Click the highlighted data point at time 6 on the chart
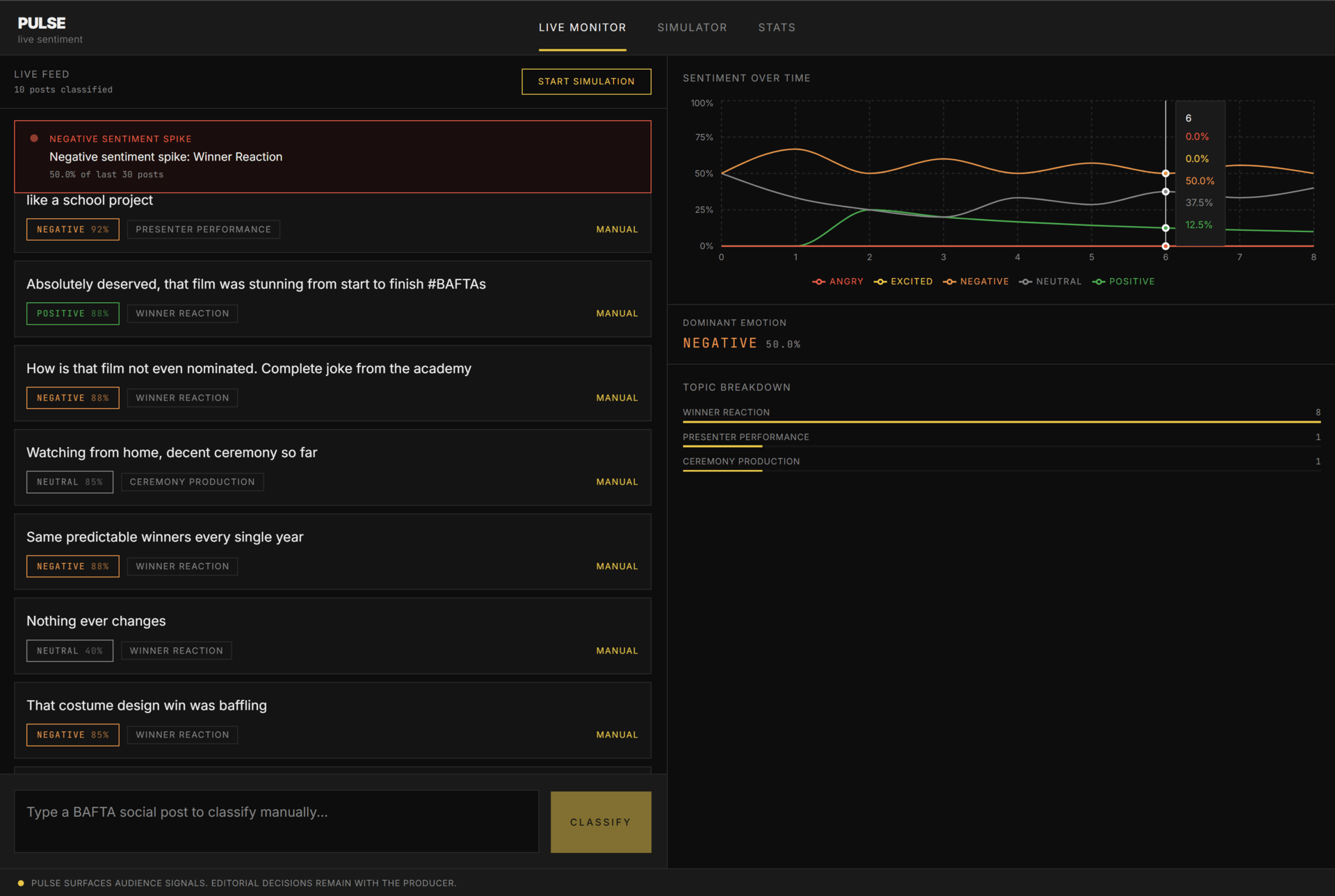Viewport: 1335px width, 896px height. point(1166,173)
